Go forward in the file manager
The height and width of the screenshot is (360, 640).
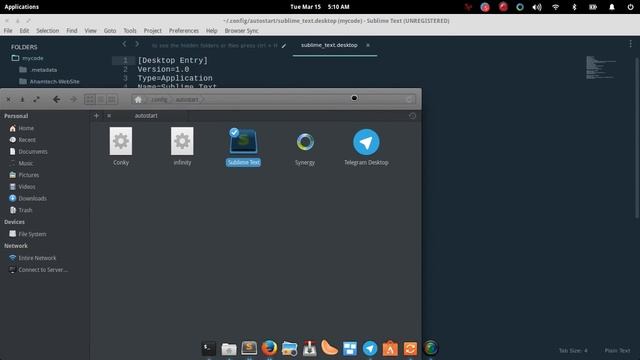coord(73,99)
